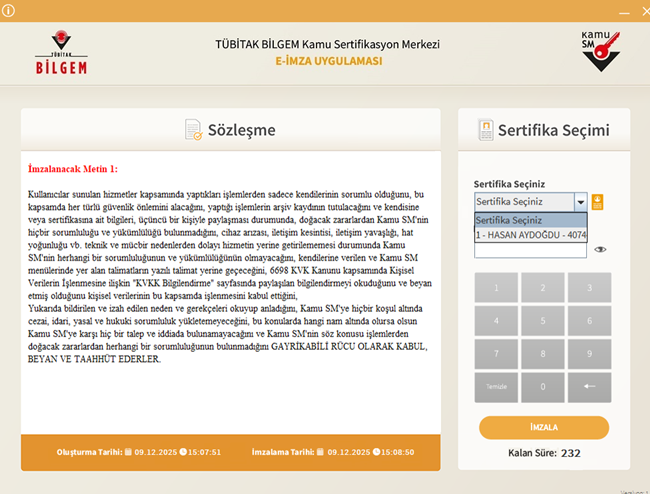This screenshot has width=650, height=494.
Task: Click the Sözleşme document icon
Action: pyautogui.click(x=193, y=130)
